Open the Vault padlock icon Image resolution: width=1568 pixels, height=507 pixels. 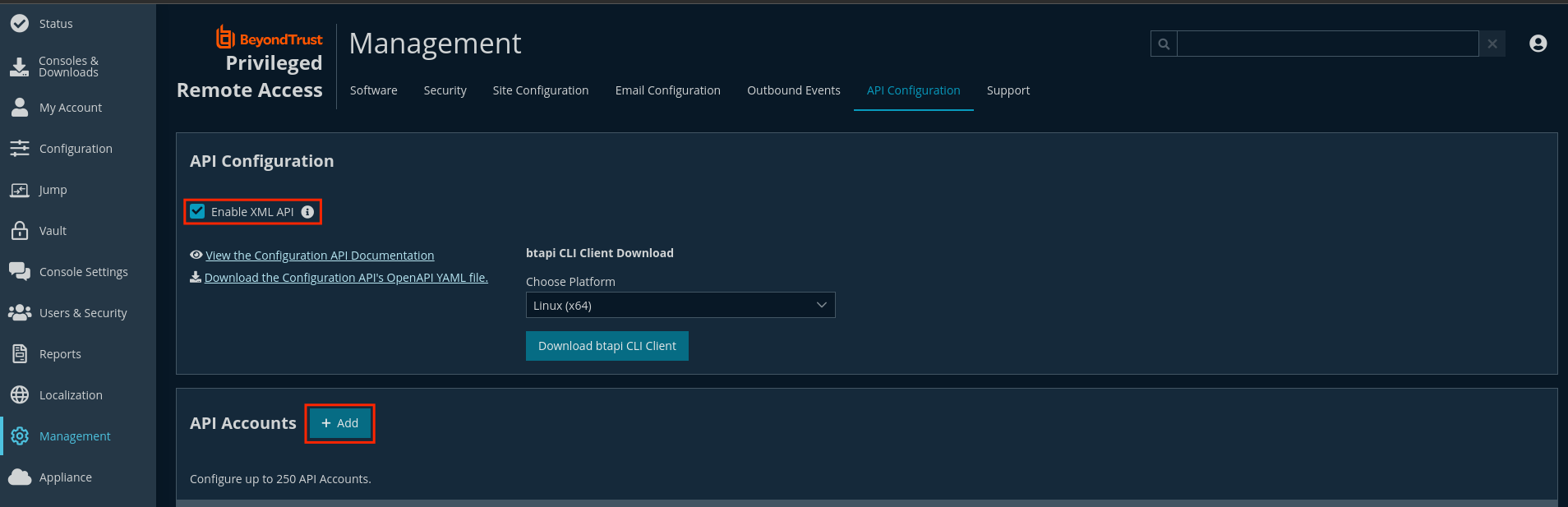[x=20, y=230]
